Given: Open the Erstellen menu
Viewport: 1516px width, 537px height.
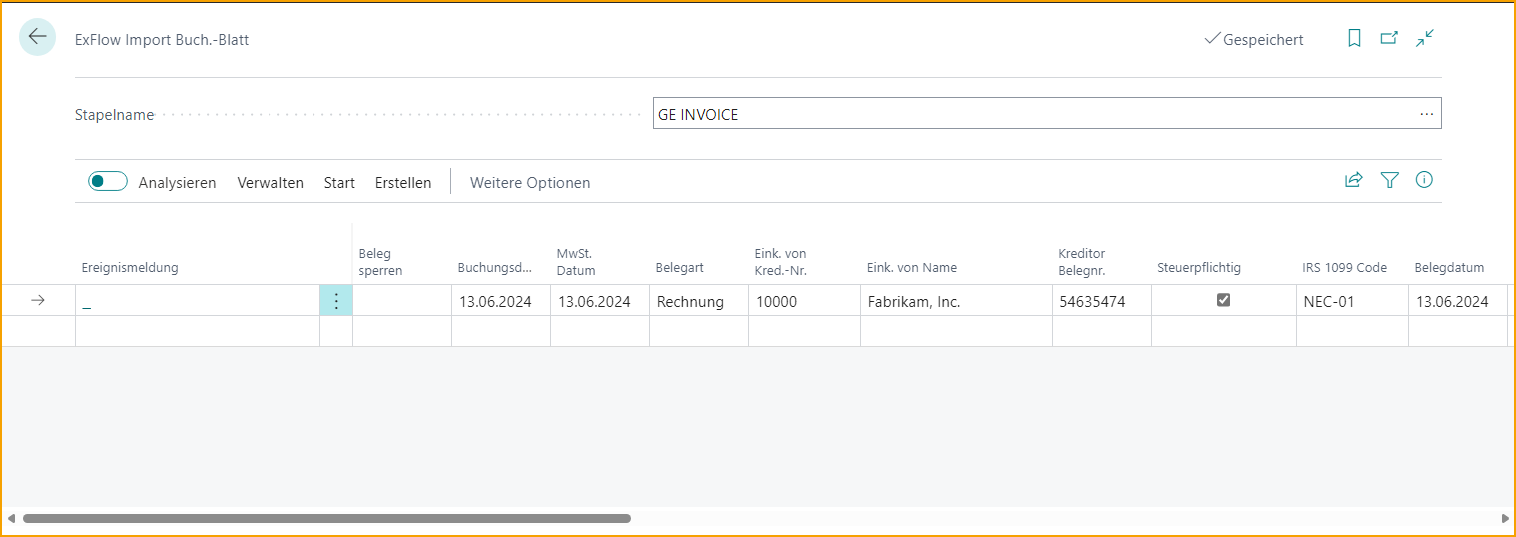Looking at the screenshot, I should 403,183.
